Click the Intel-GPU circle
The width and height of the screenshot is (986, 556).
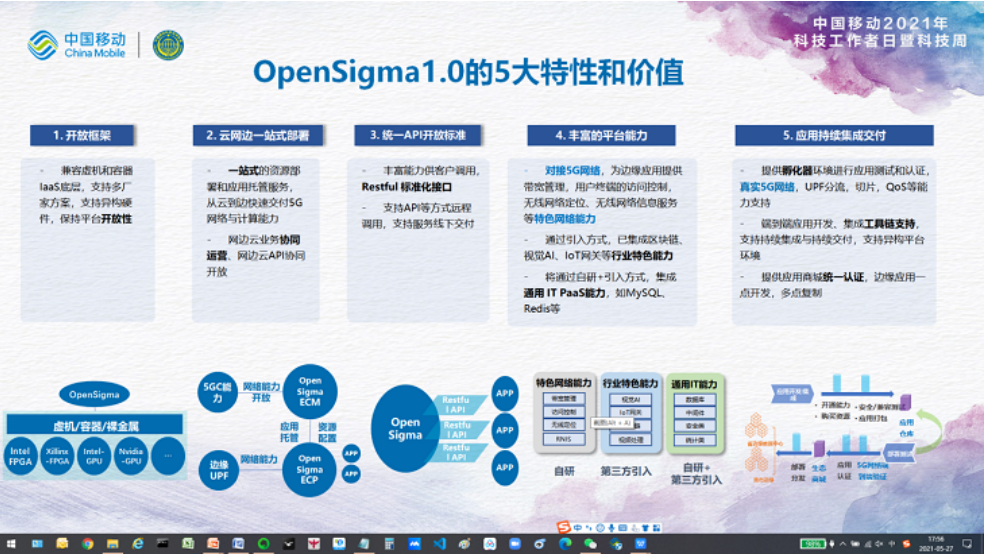[94, 456]
